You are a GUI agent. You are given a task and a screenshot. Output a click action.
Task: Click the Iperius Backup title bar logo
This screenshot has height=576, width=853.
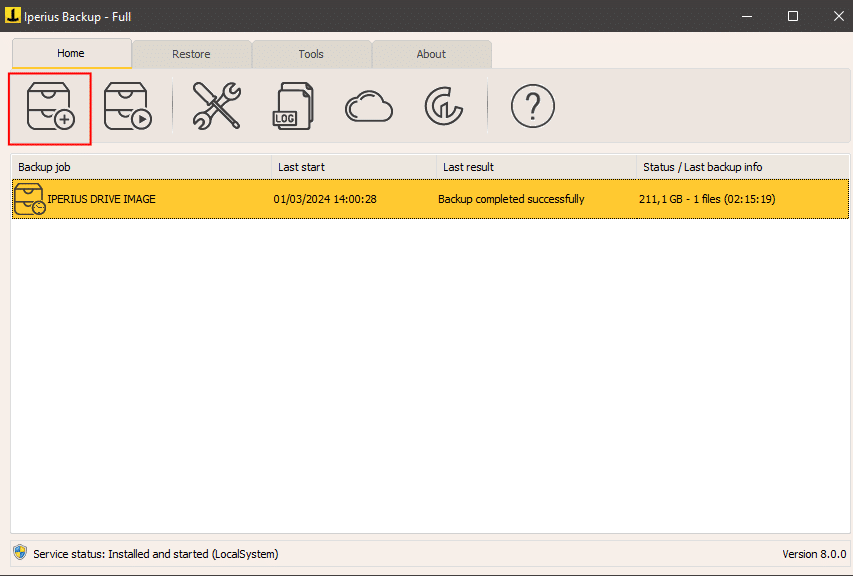15,16
